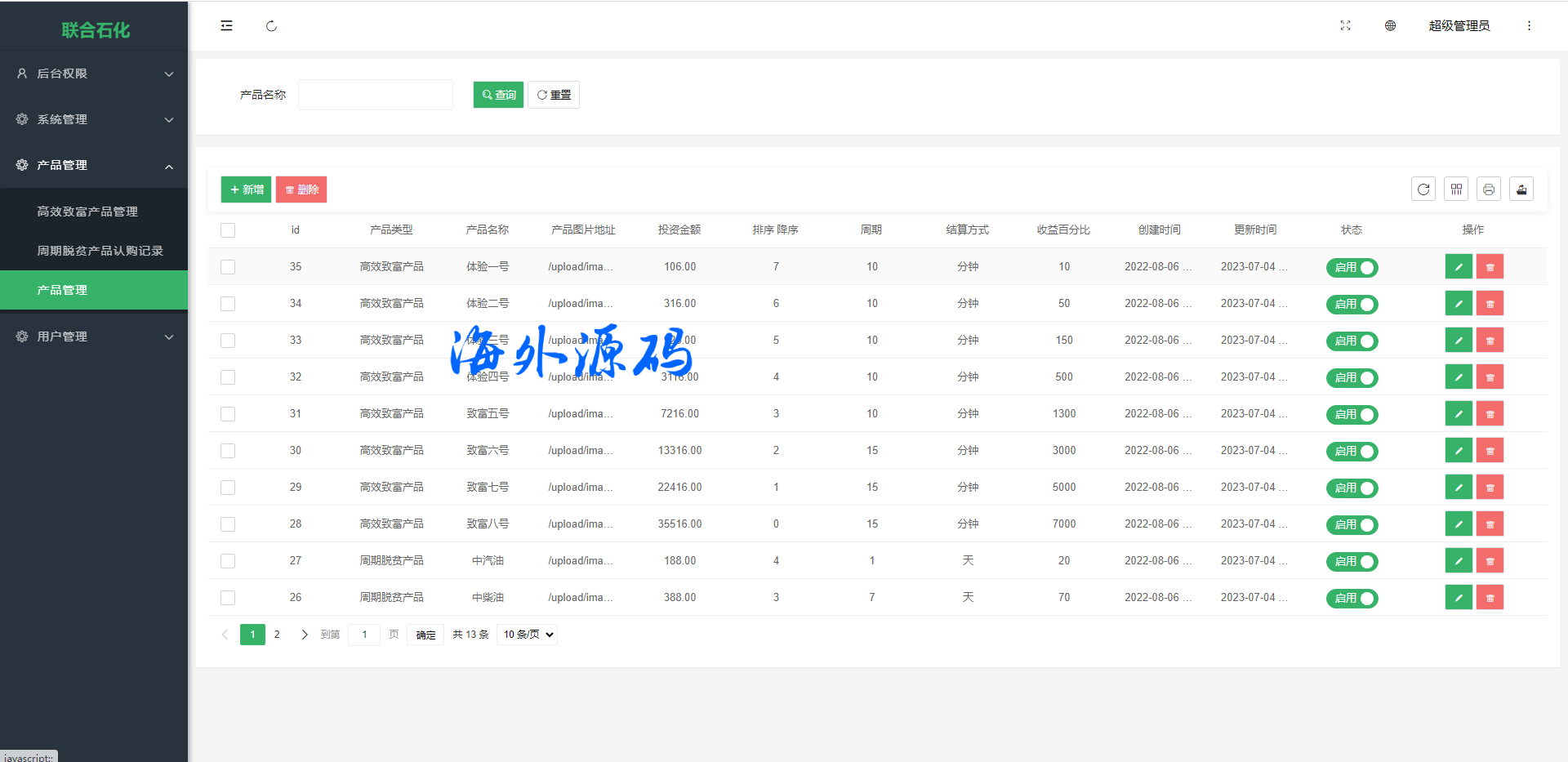Click the green 新增 button
Image resolution: width=1568 pixels, height=762 pixels.
[246, 189]
